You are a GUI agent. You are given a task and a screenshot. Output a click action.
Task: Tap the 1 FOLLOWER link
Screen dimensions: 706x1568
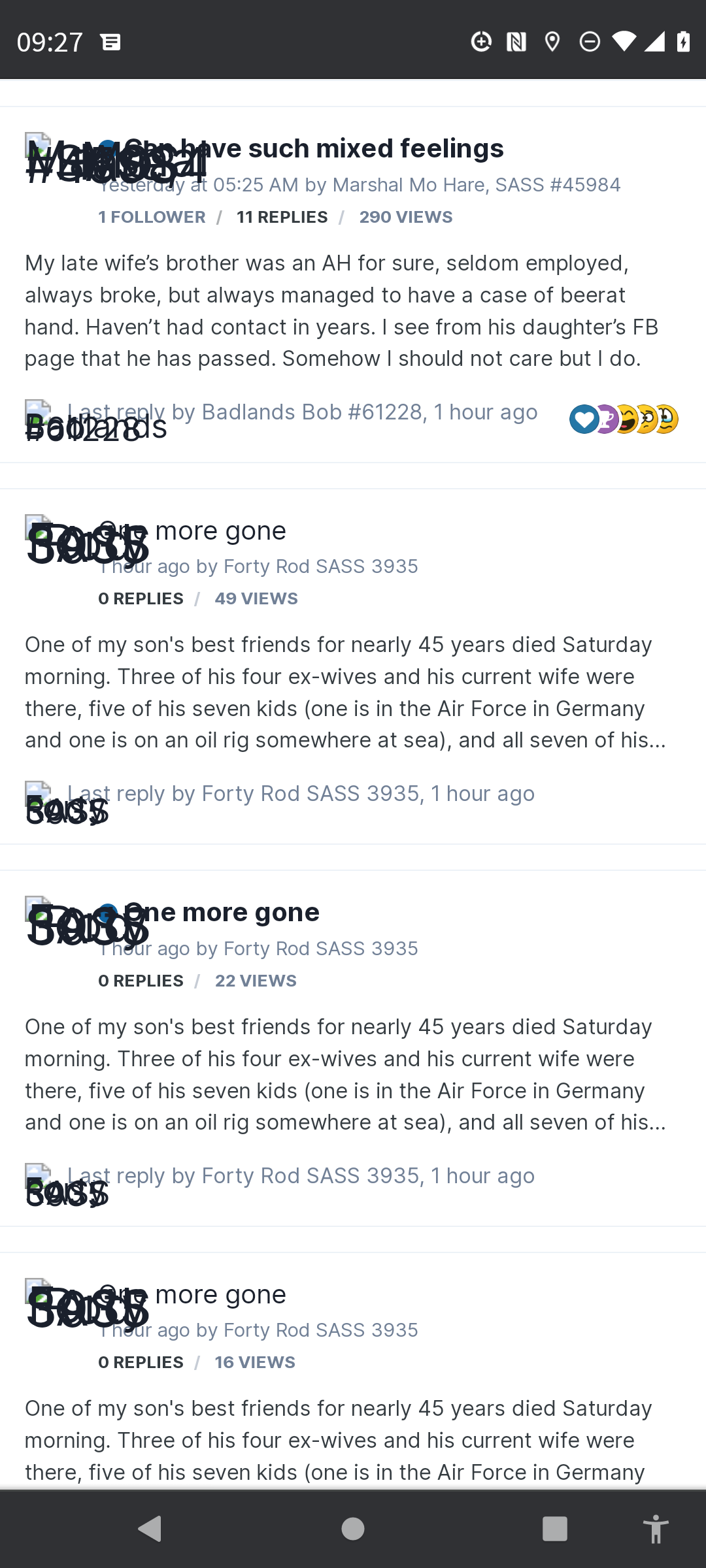coord(152,217)
